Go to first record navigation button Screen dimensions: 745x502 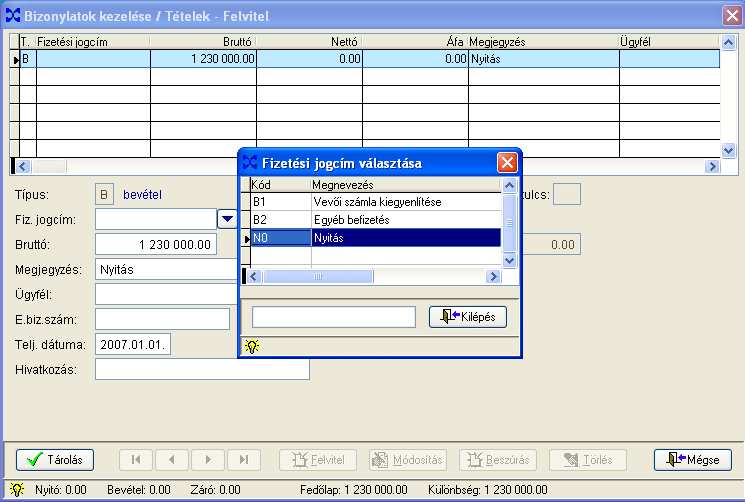[135, 460]
